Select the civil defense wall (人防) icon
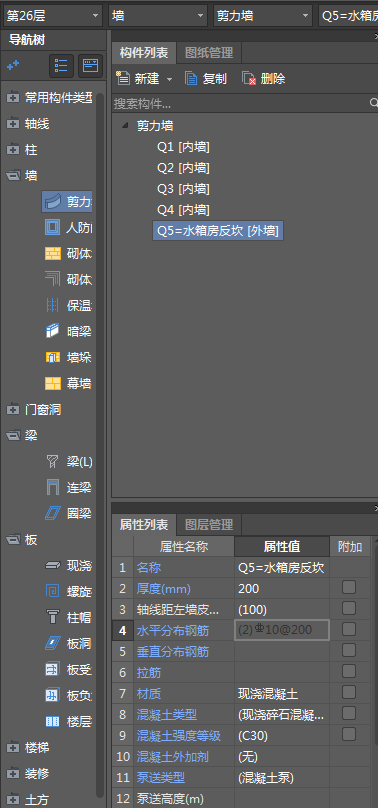The height and width of the screenshot is (808, 378). tap(53, 227)
